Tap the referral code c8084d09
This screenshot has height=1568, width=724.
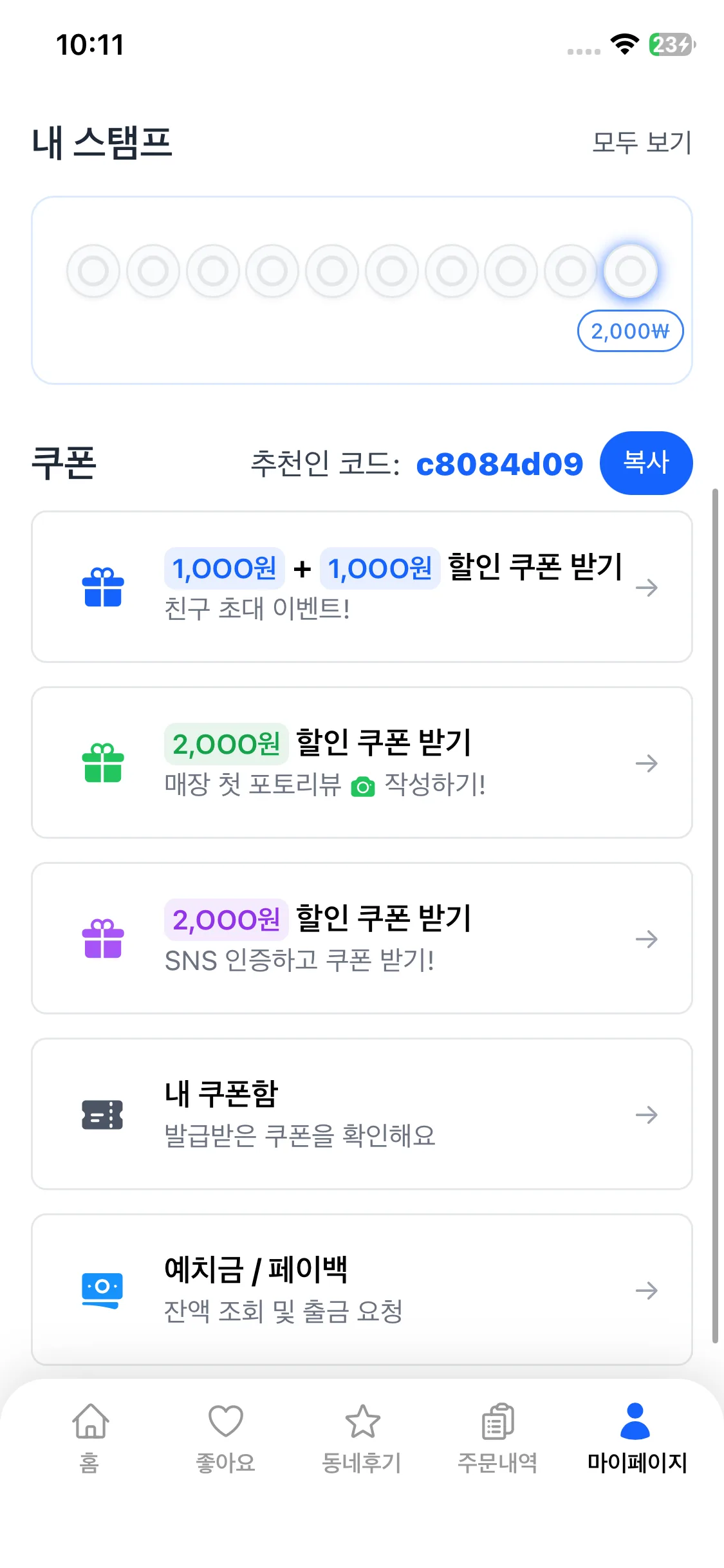(x=499, y=464)
